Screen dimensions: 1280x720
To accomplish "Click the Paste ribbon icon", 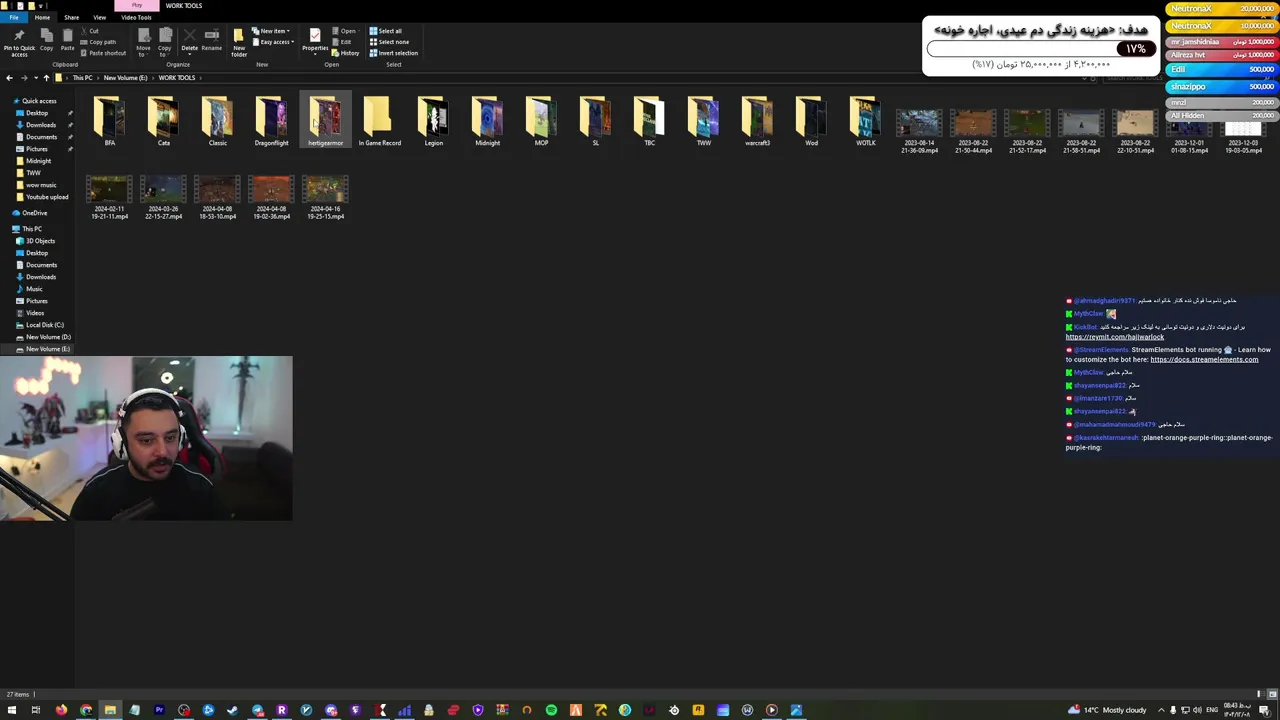I will point(67,40).
